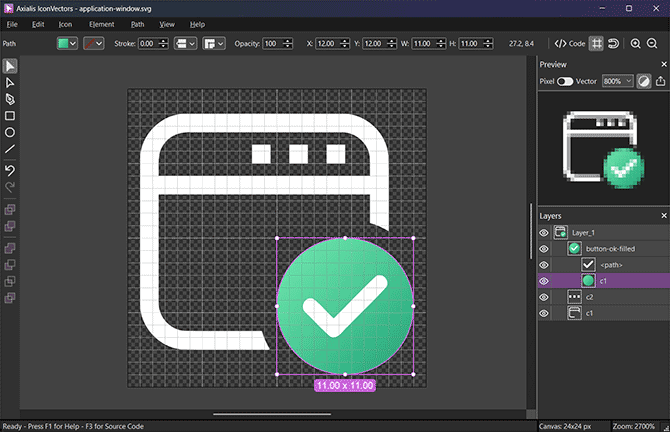
Task: Toggle the grid display icon
Action: 596,44
